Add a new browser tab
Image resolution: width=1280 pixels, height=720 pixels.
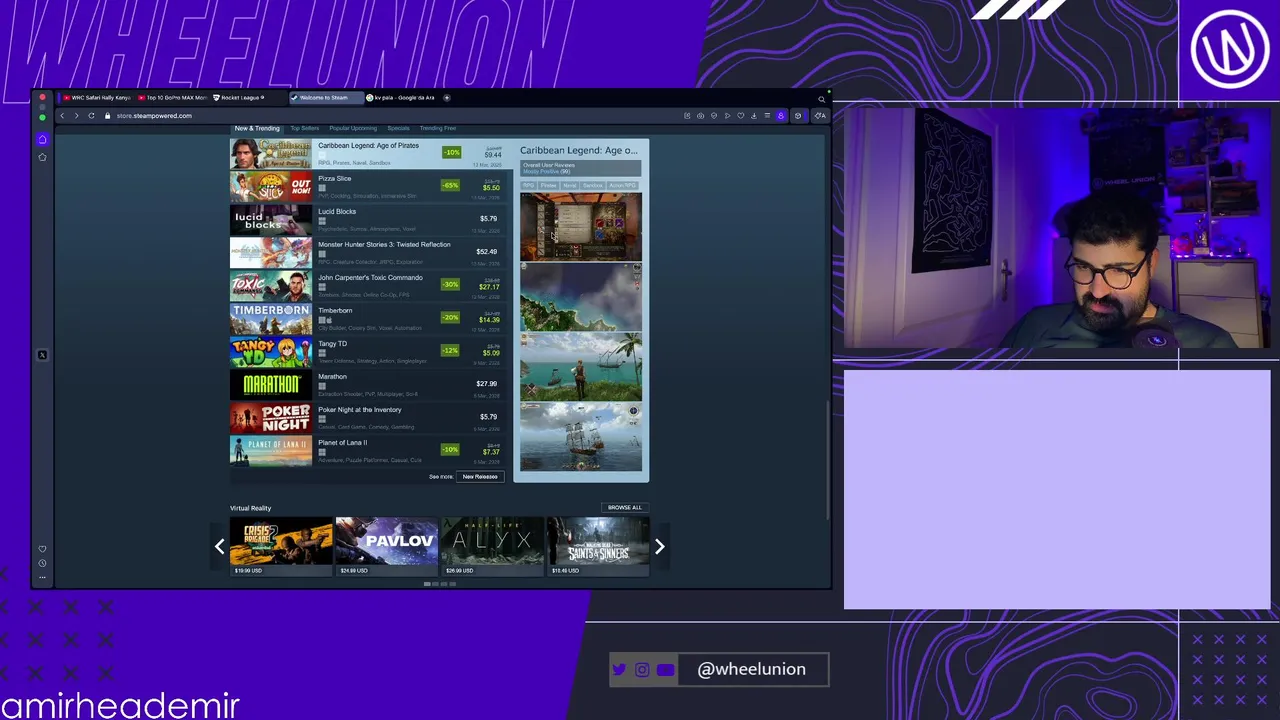coord(446,98)
